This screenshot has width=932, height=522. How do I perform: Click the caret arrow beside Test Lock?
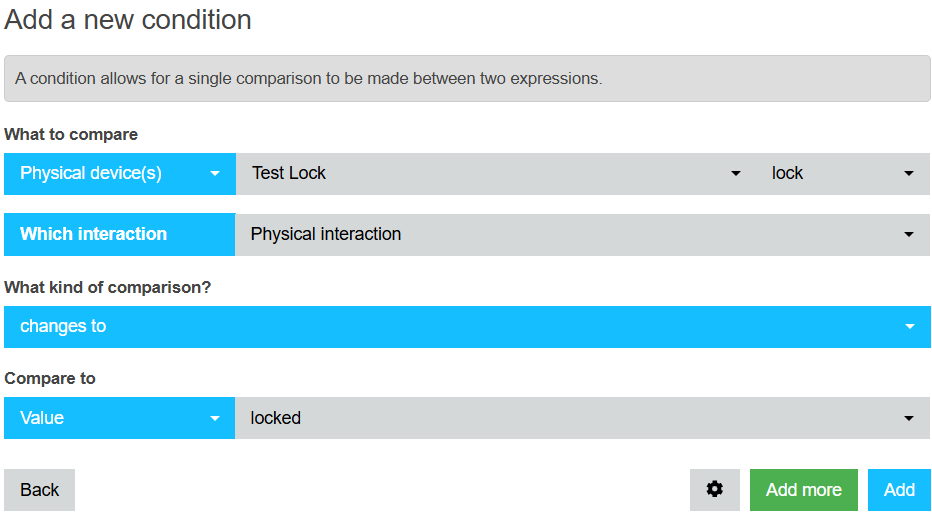(735, 174)
